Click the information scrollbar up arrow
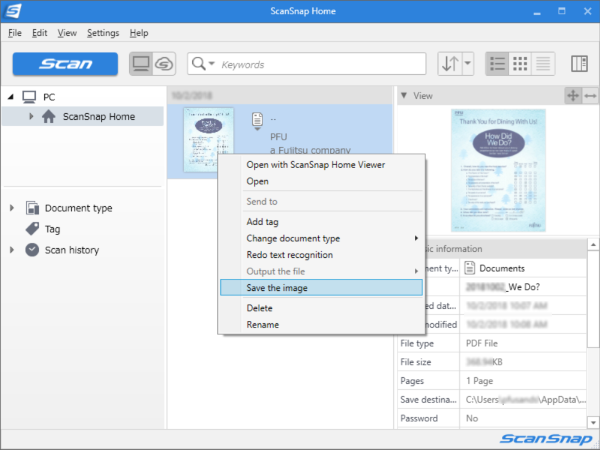 593,244
